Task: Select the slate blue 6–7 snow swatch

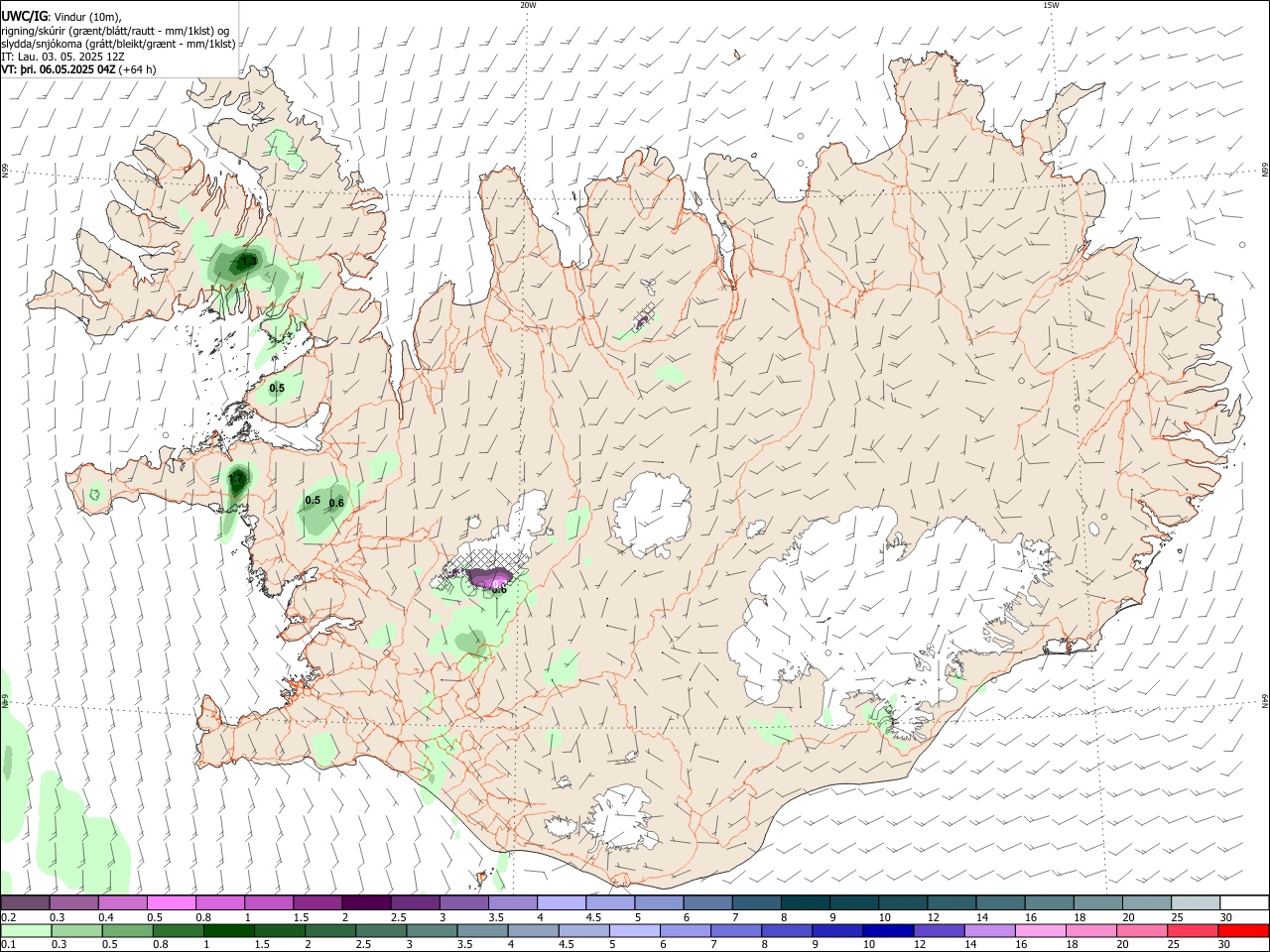Action: point(708,903)
